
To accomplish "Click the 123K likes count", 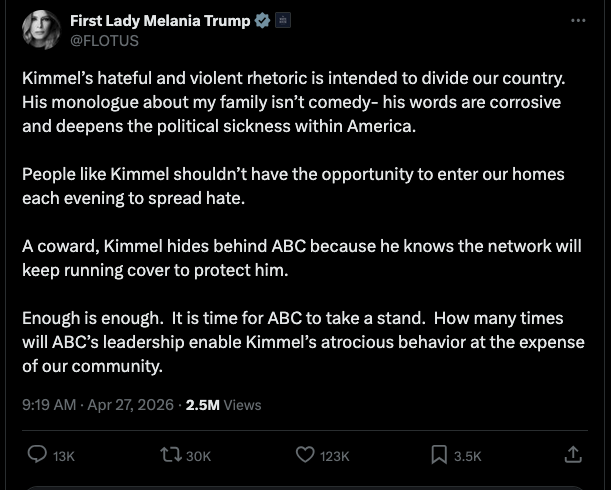I will coord(335,456).
